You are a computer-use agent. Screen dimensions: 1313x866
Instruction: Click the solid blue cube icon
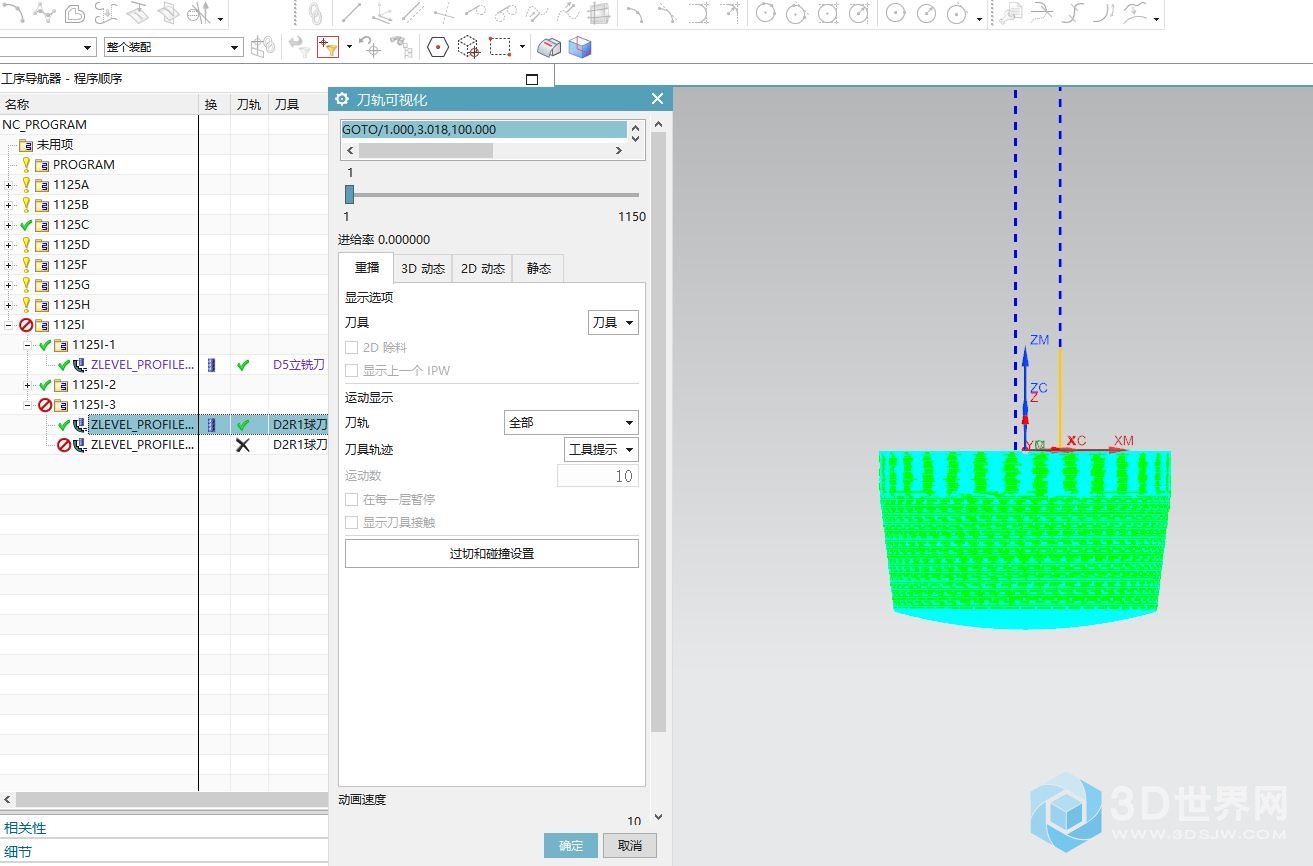(x=580, y=46)
